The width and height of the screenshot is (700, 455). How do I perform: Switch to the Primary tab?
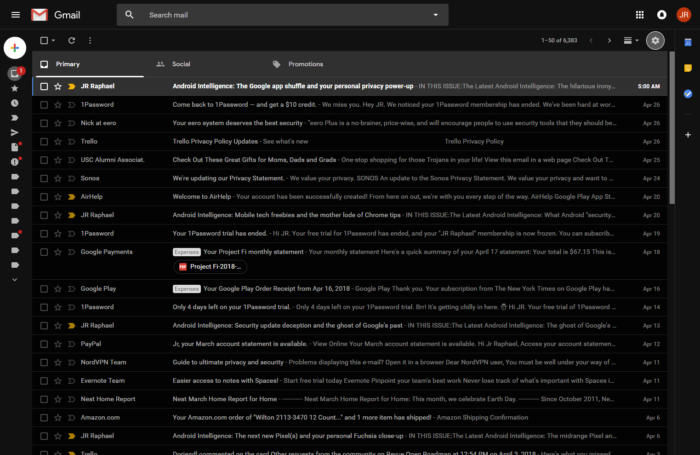(89, 64)
